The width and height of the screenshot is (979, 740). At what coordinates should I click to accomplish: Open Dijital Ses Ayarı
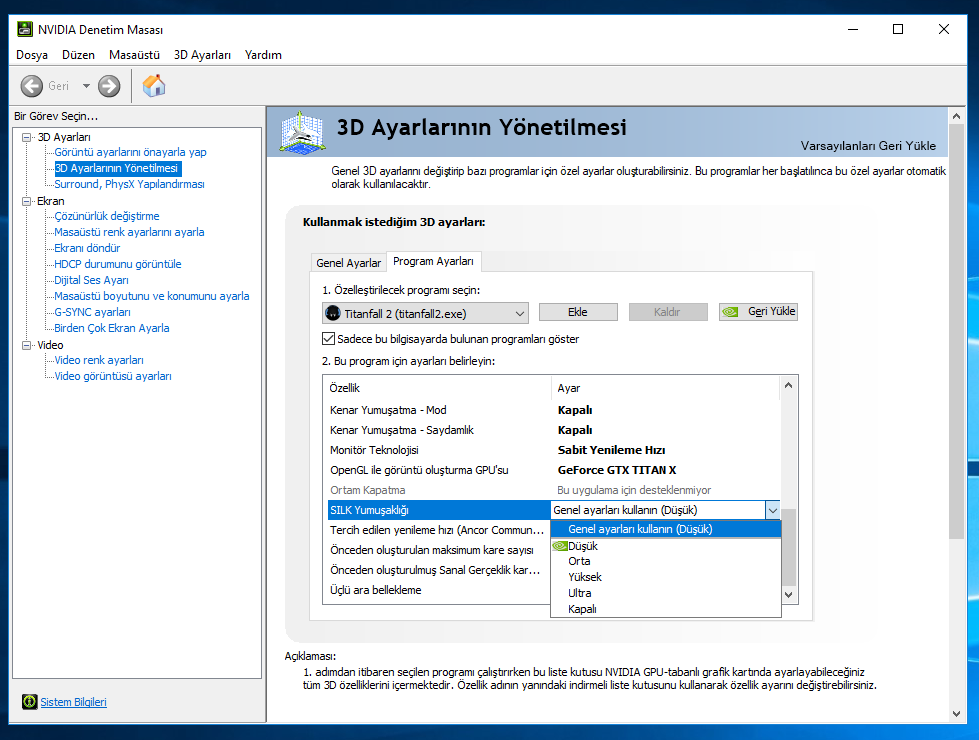(91, 280)
